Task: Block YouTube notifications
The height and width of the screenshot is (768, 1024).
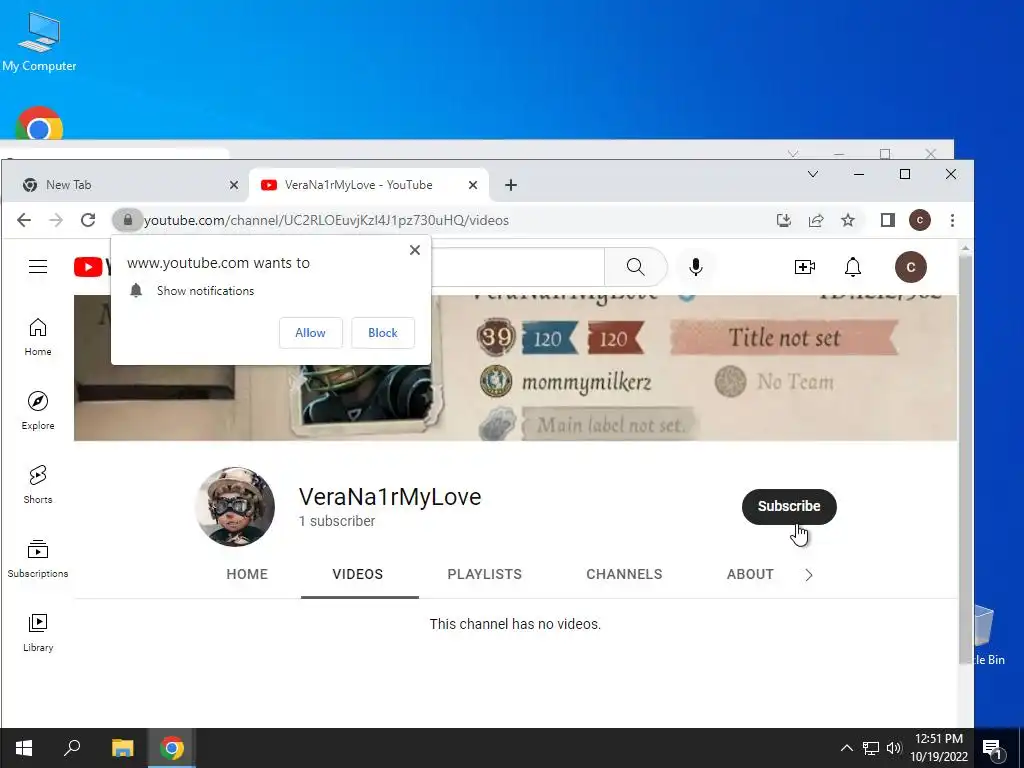Action: pyautogui.click(x=383, y=332)
